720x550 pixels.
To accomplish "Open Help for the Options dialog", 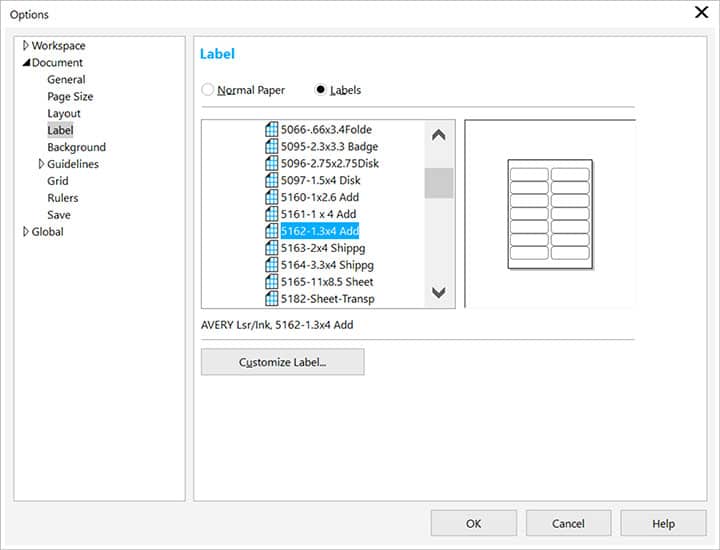I will click(x=664, y=523).
